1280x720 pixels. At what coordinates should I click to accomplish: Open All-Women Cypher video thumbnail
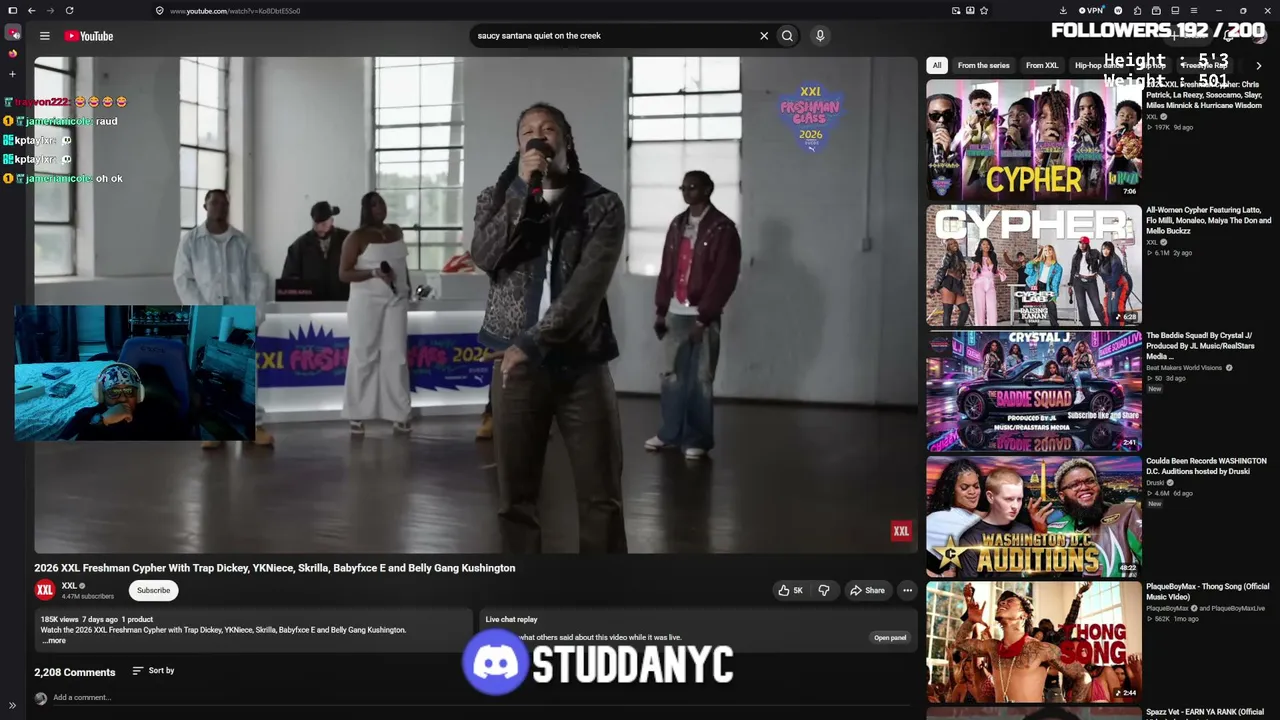tap(1034, 266)
